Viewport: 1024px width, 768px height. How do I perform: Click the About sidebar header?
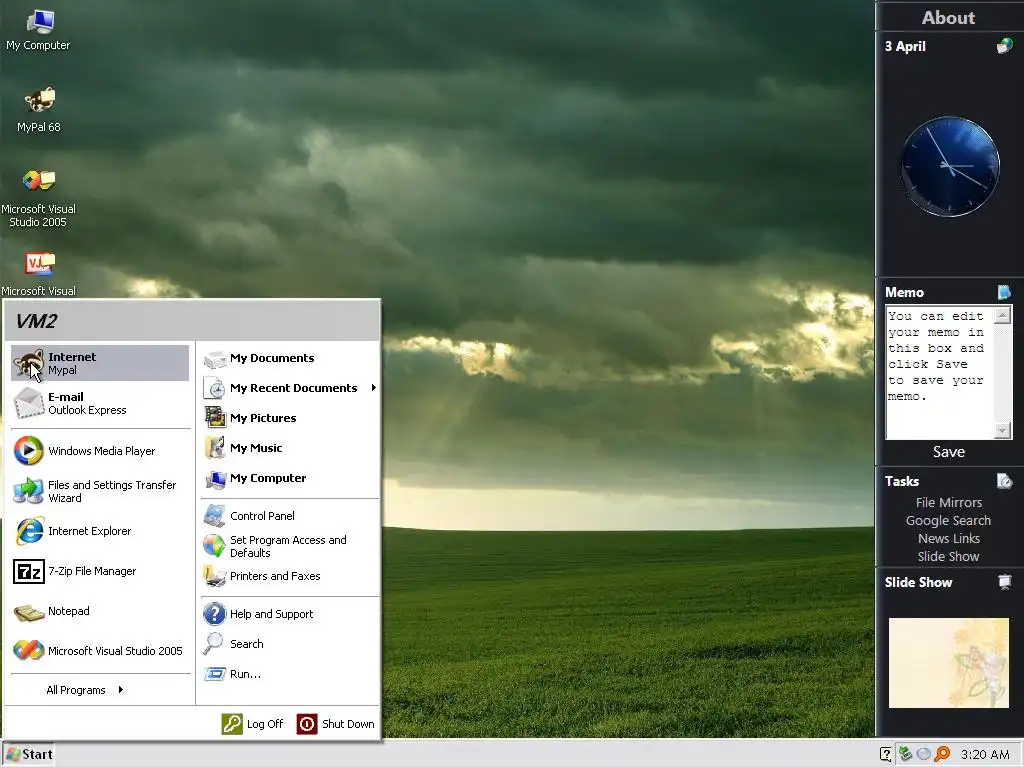948,18
